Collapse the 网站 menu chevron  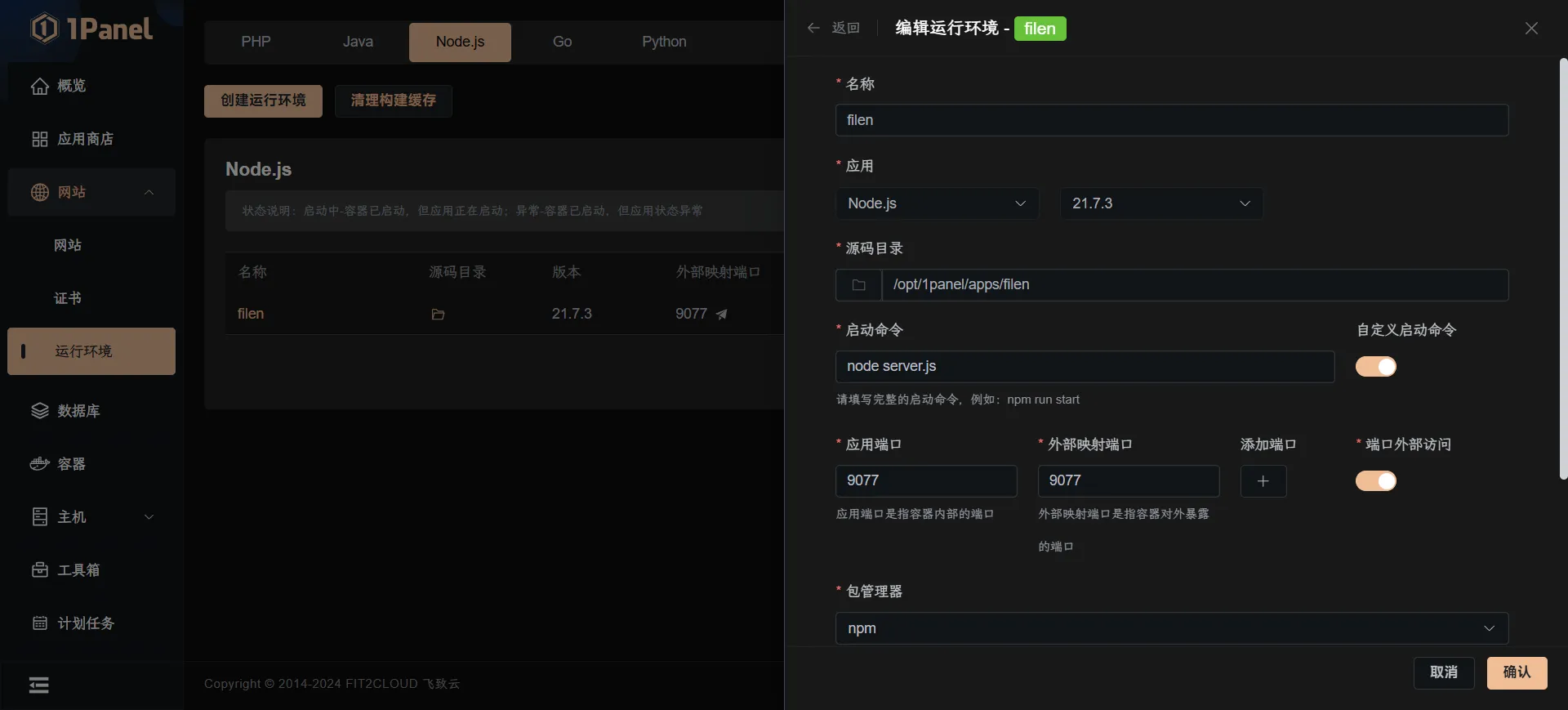pyautogui.click(x=149, y=192)
